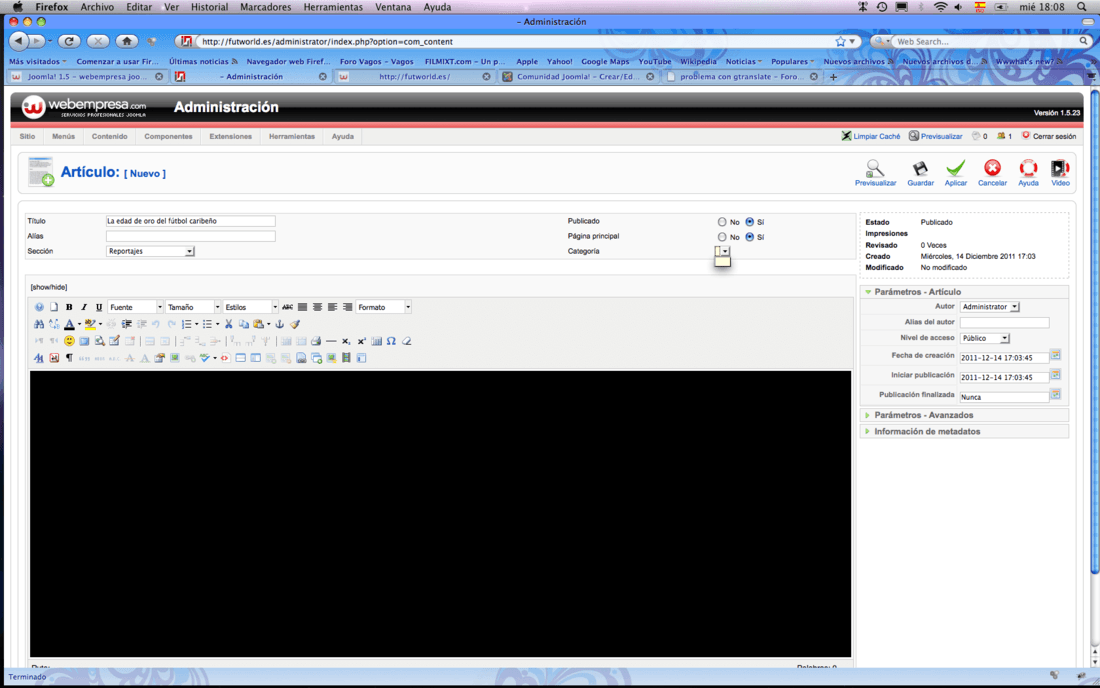Open the editor find binoculars tool

pos(39,324)
